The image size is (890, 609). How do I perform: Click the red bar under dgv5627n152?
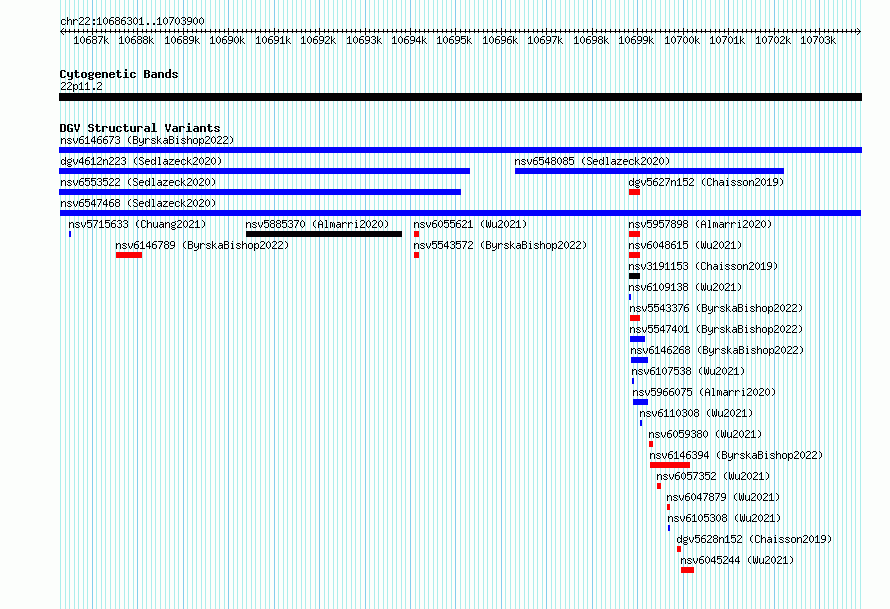coord(635,192)
